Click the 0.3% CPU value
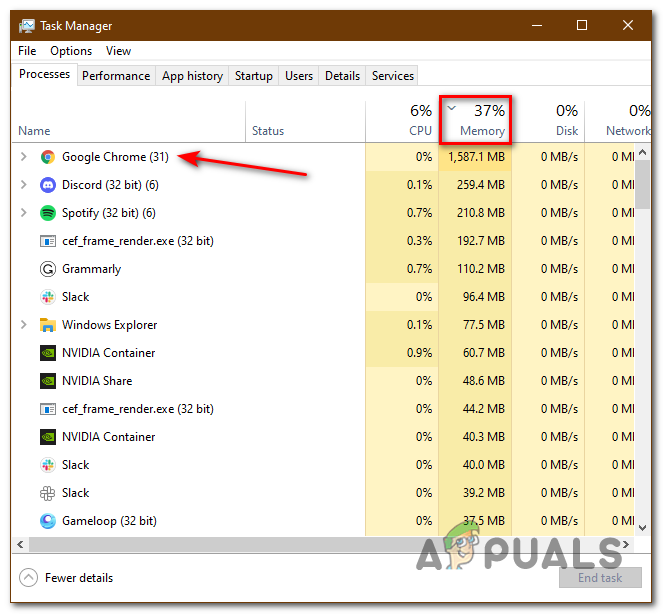The height and width of the screenshot is (614, 663). click(419, 241)
